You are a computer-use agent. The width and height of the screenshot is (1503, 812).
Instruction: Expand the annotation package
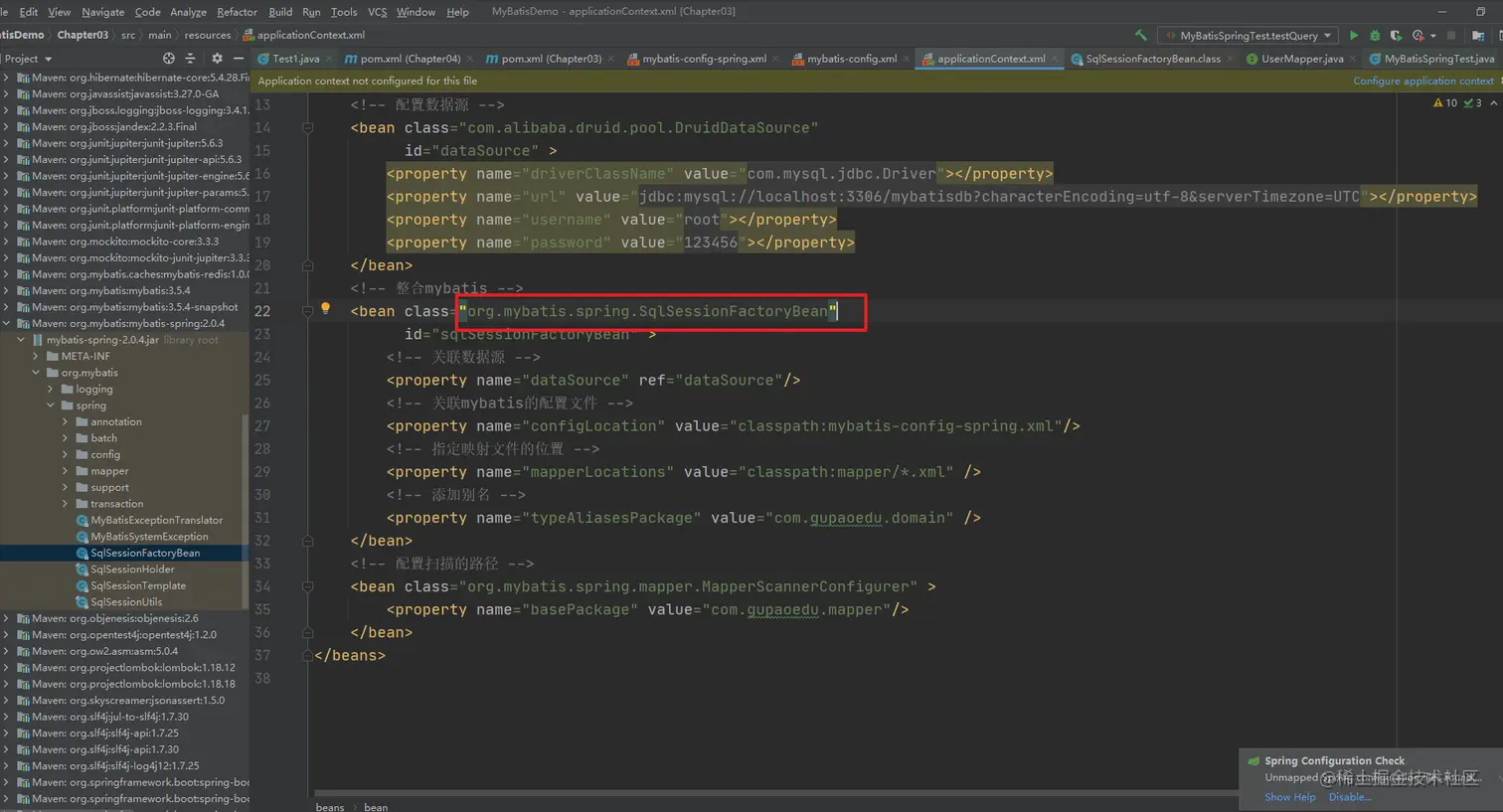point(66,421)
